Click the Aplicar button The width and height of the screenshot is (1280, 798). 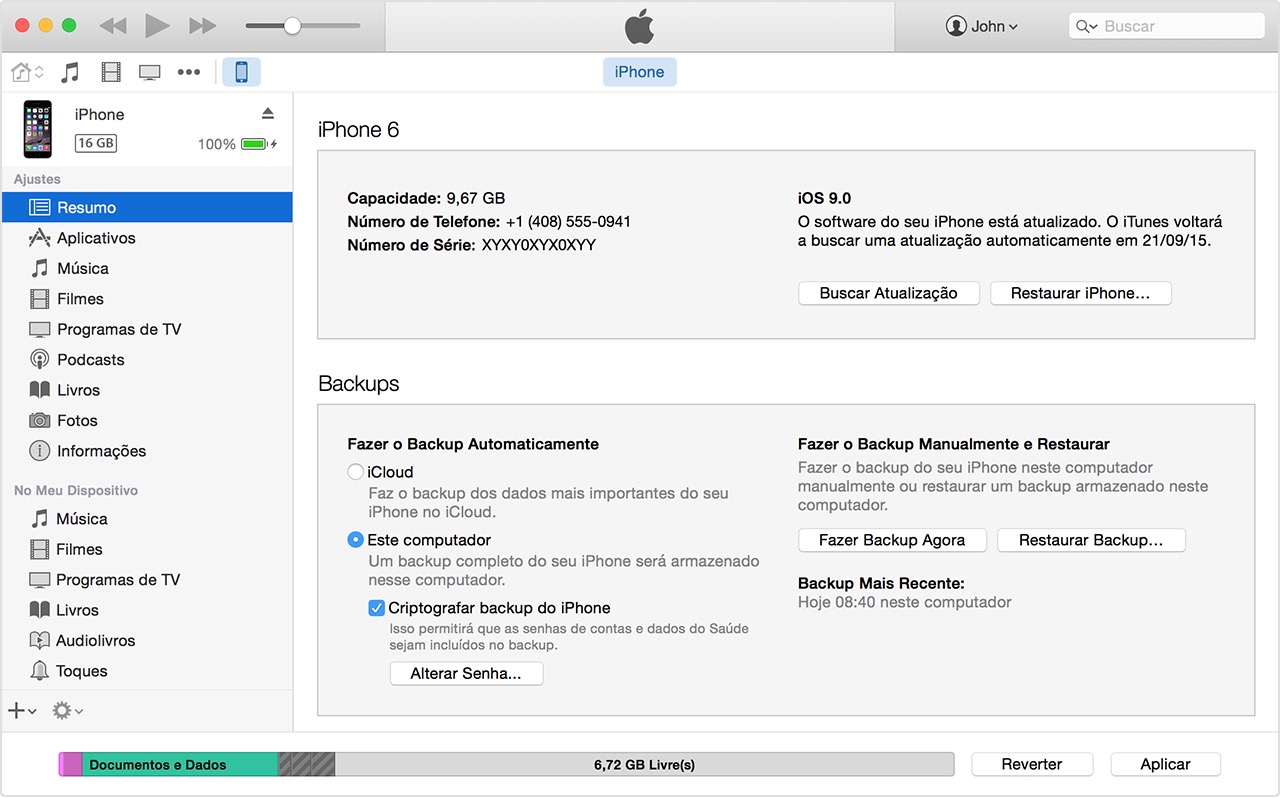pyautogui.click(x=1165, y=764)
